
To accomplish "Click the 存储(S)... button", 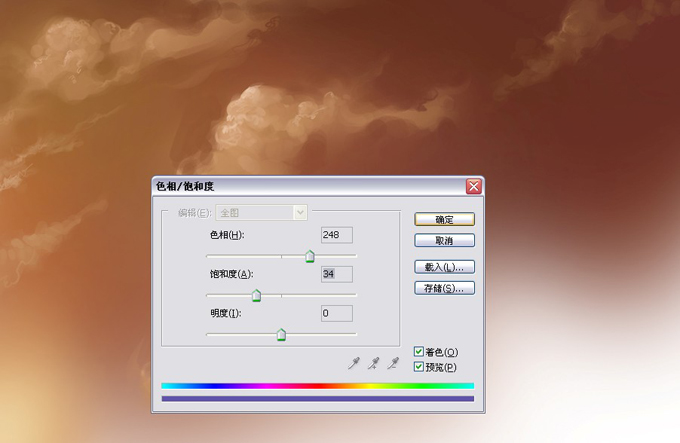I will coord(445,288).
